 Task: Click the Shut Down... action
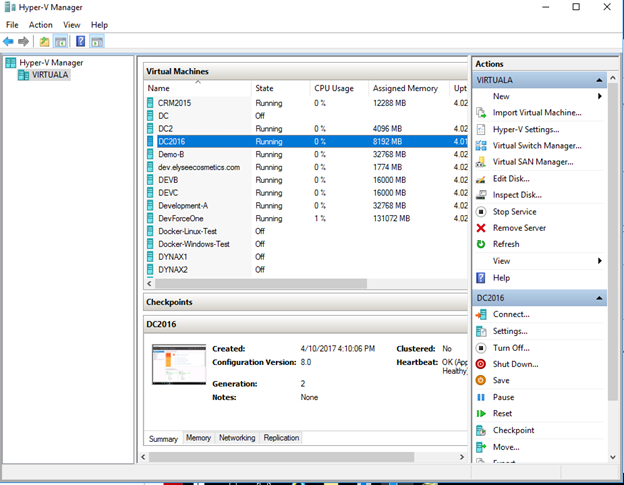[x=515, y=364]
